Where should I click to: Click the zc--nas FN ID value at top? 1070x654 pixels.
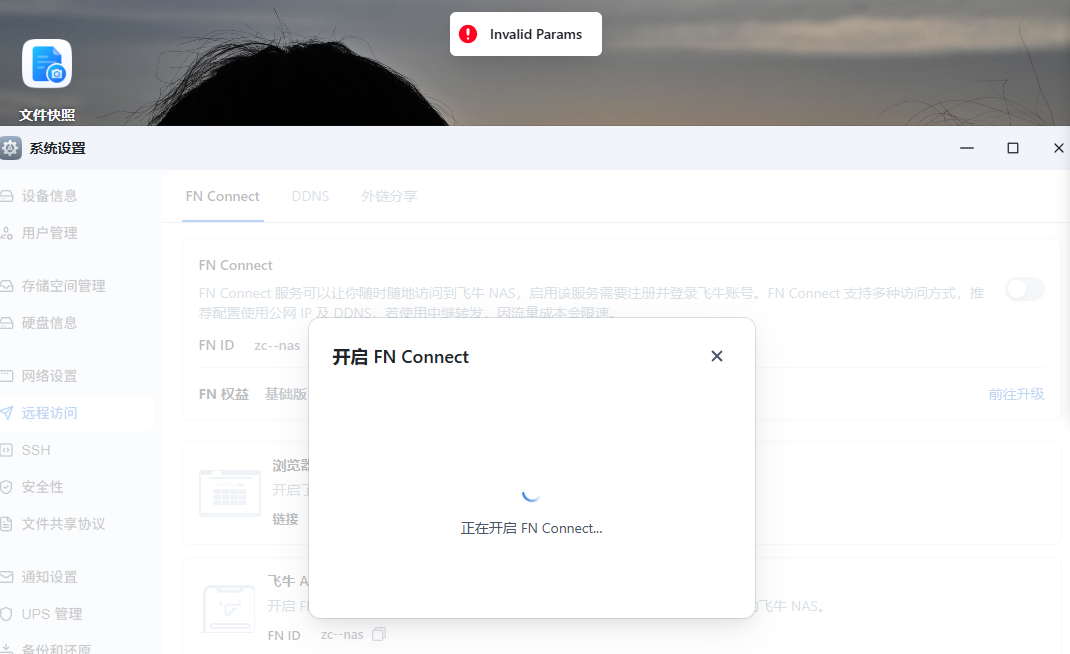(277, 345)
